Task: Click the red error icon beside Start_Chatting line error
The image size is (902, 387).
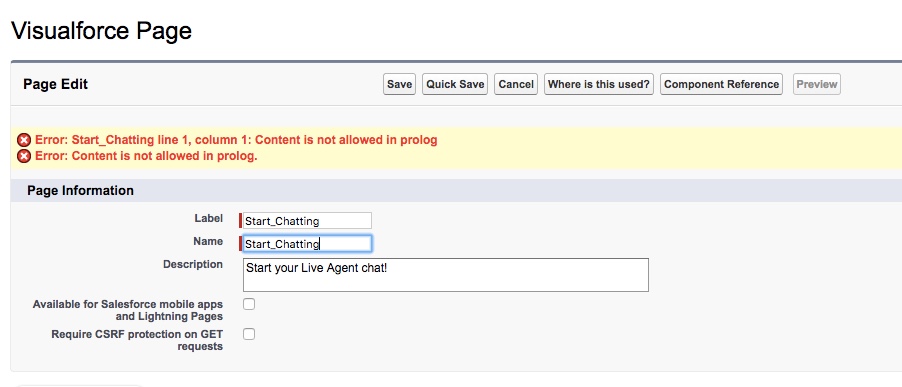Action: click(24, 140)
